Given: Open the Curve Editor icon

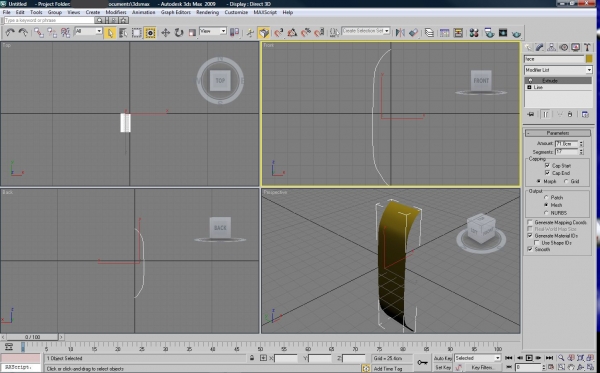Looking at the screenshot, I should pyautogui.click(x=444, y=33).
